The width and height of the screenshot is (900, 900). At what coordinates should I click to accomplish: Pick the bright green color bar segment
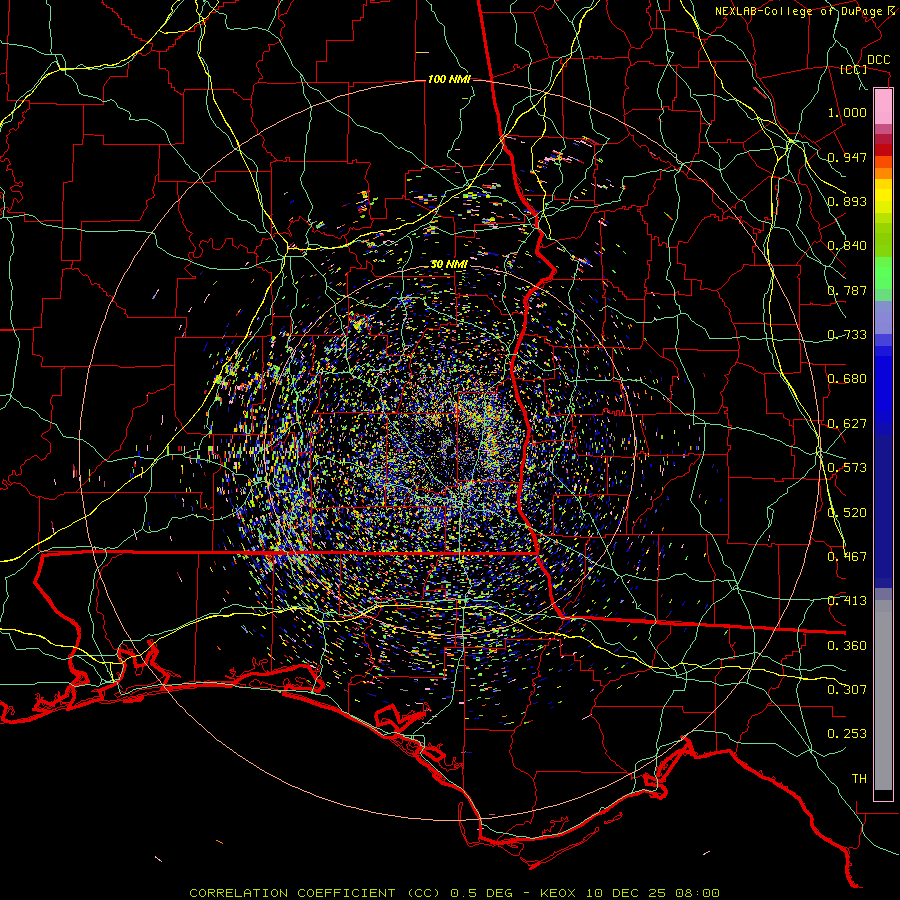click(883, 273)
